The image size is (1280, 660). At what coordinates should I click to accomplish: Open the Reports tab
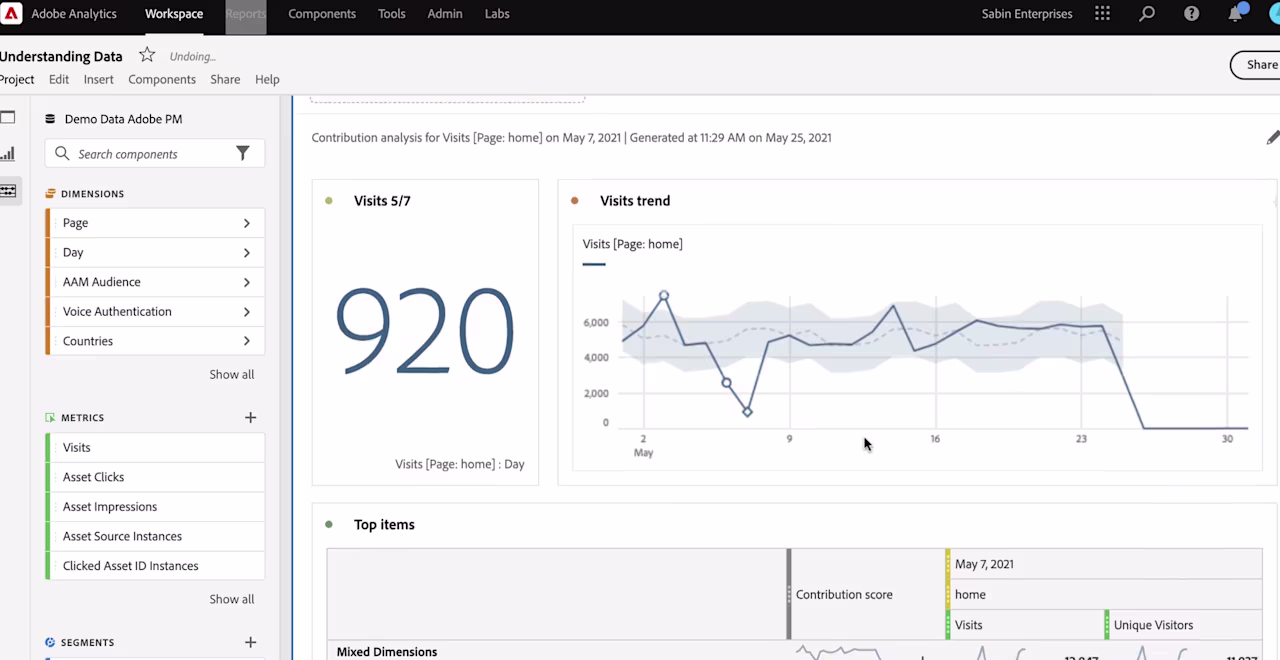(x=246, y=14)
